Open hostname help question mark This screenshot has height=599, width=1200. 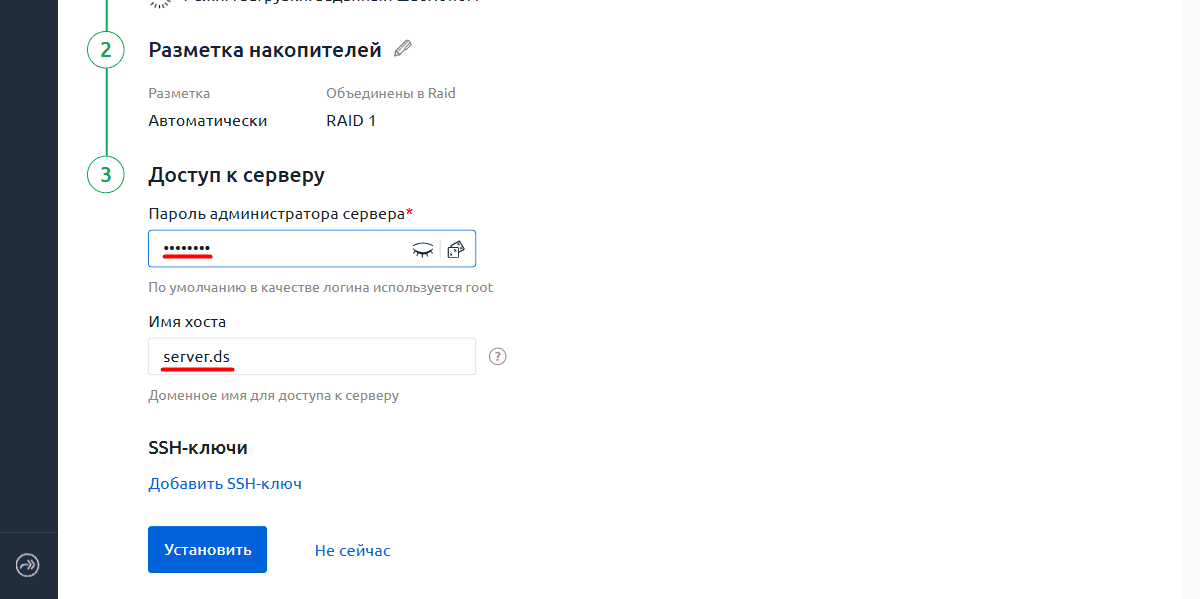(x=498, y=356)
